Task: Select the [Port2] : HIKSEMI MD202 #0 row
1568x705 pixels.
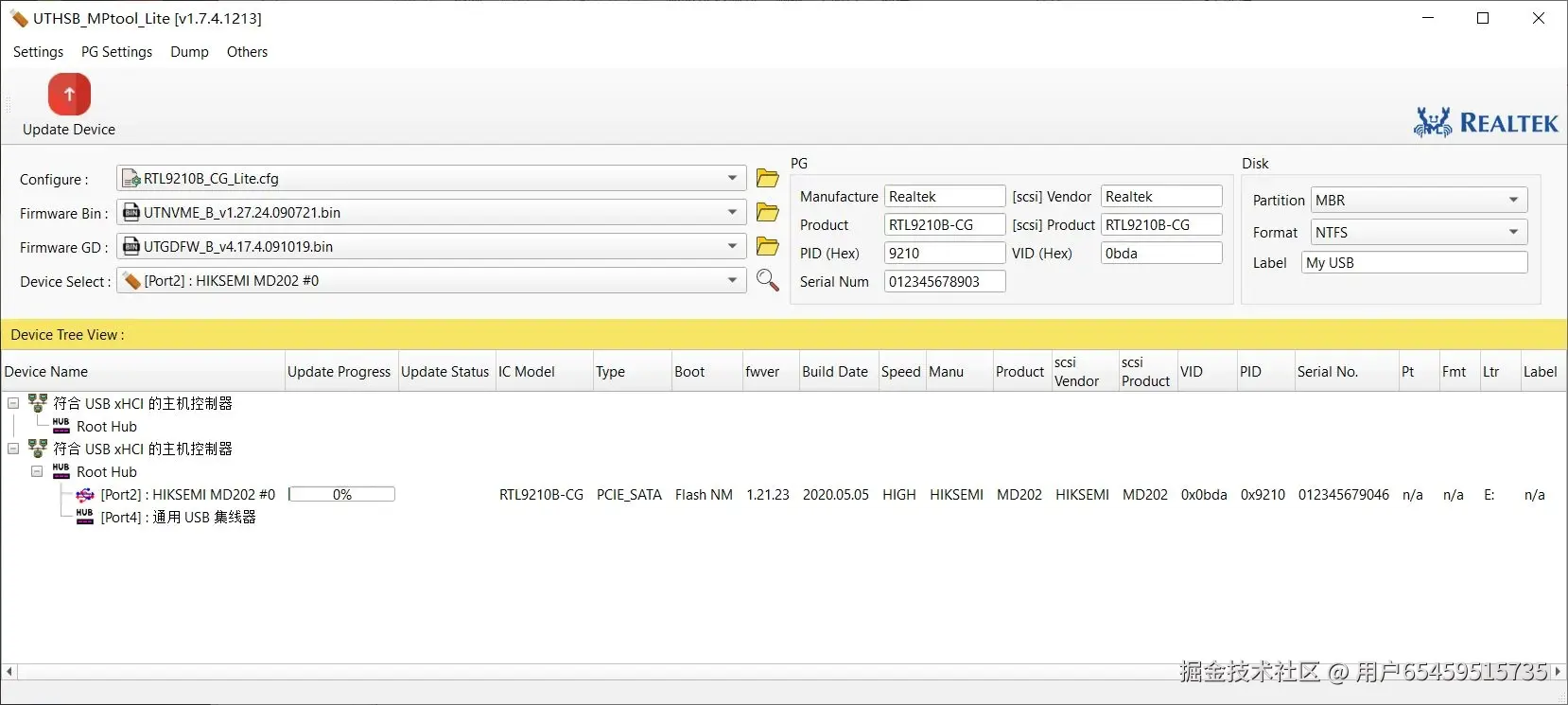Action: pyautogui.click(x=188, y=494)
